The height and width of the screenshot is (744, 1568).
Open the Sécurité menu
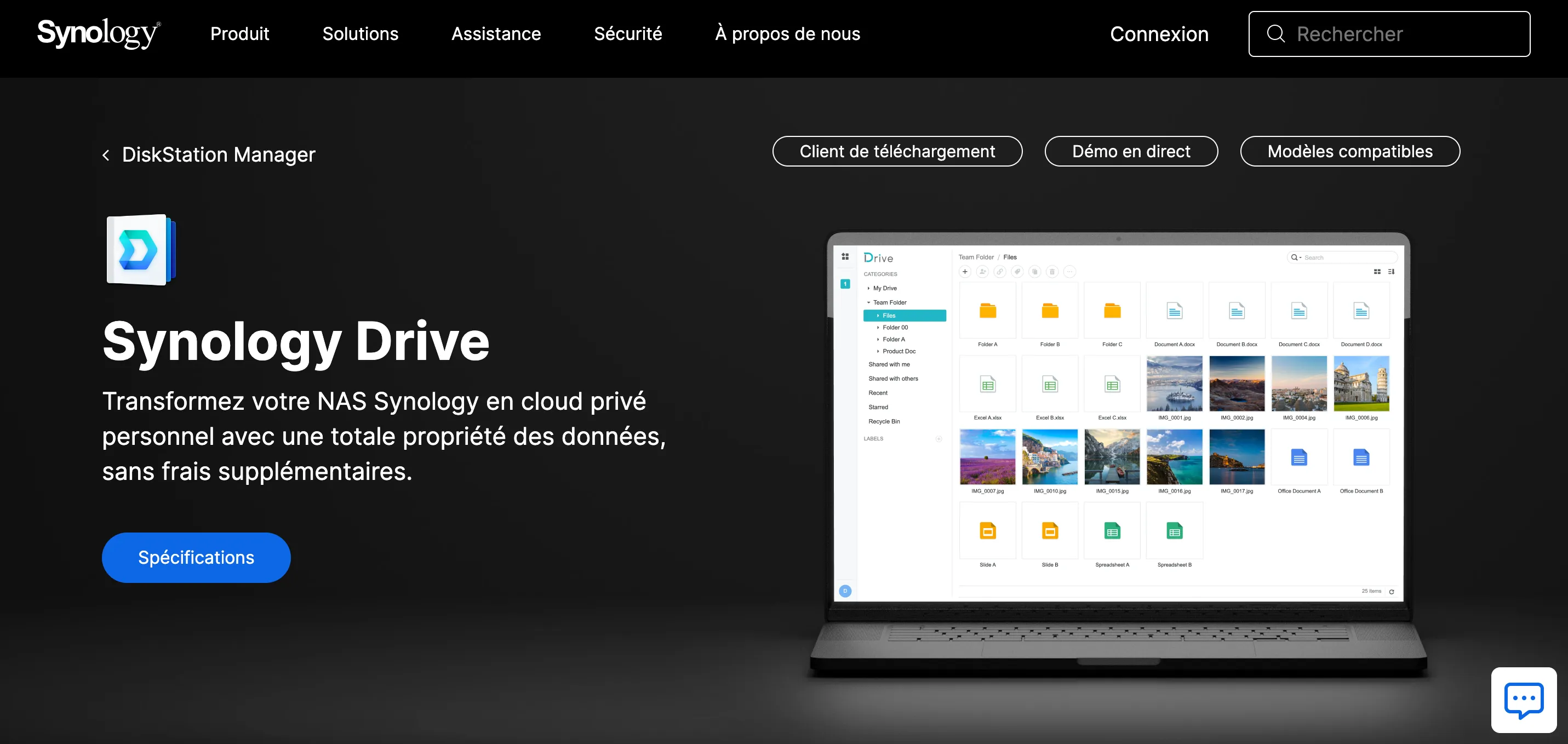pyautogui.click(x=627, y=33)
